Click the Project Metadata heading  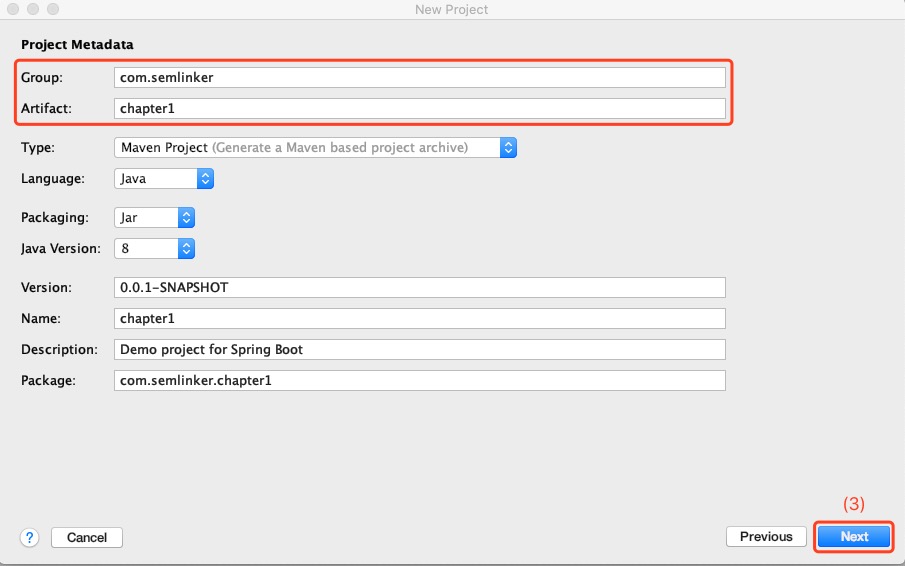point(77,45)
